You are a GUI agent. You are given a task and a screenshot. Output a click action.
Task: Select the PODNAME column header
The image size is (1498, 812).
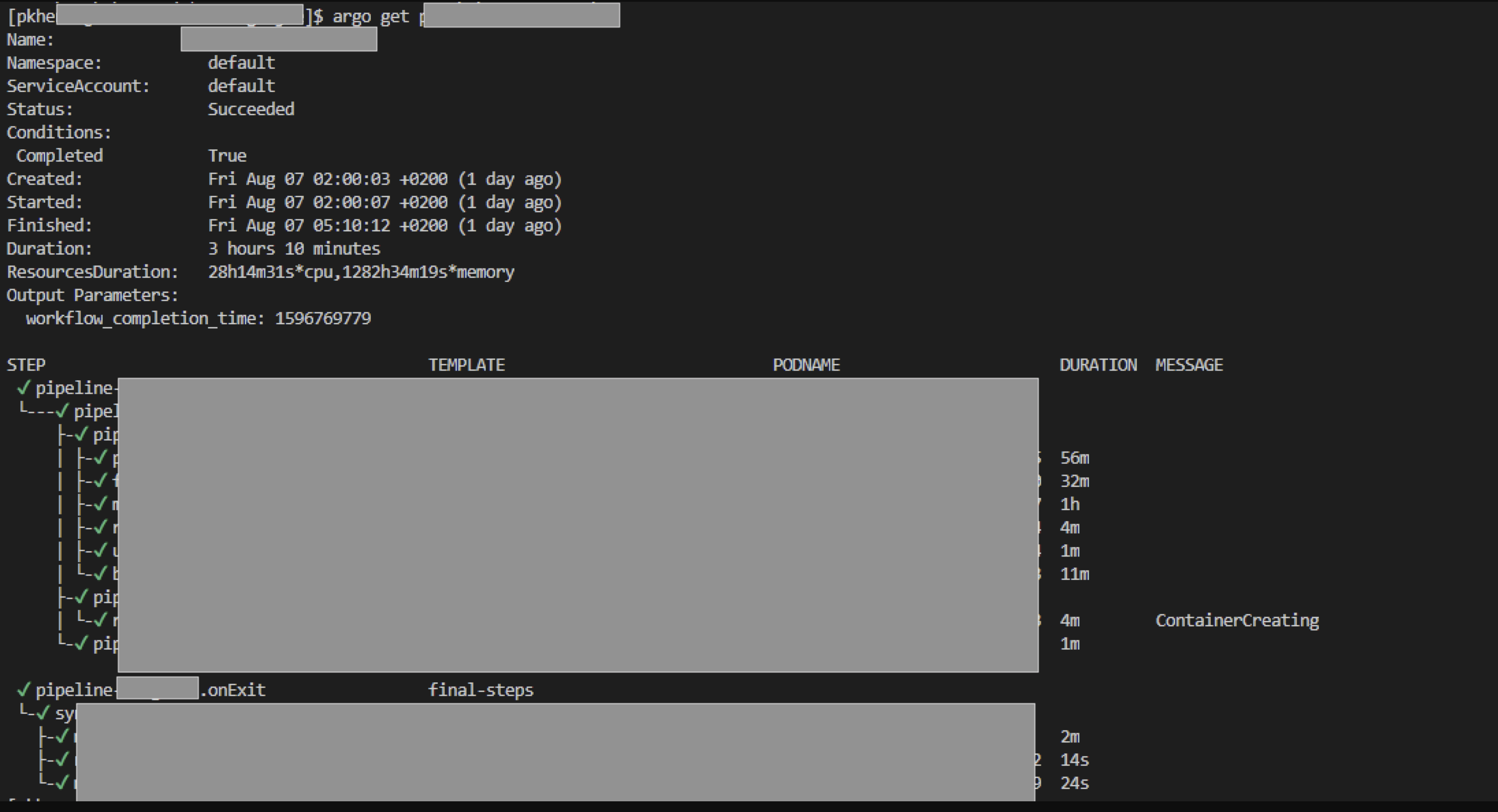click(806, 365)
